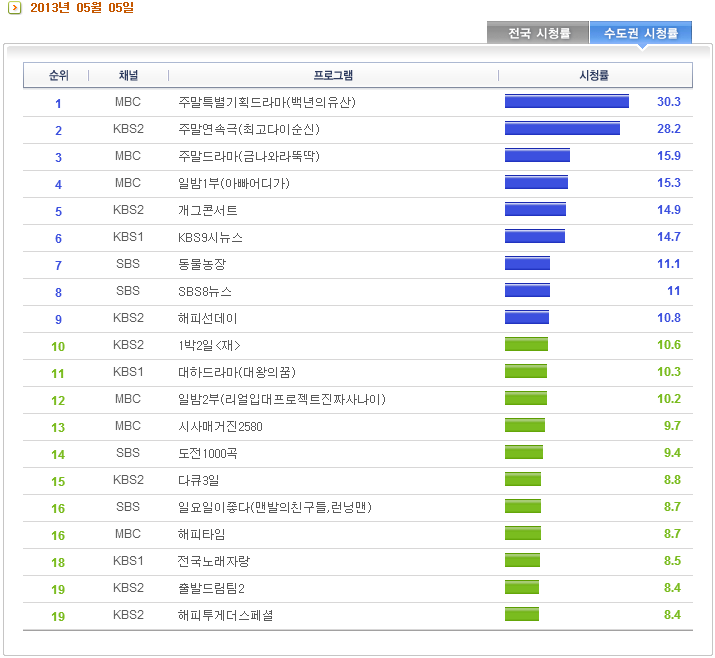Select program 1박2일 <재>
This screenshot has width=715, height=658.
coord(209,345)
